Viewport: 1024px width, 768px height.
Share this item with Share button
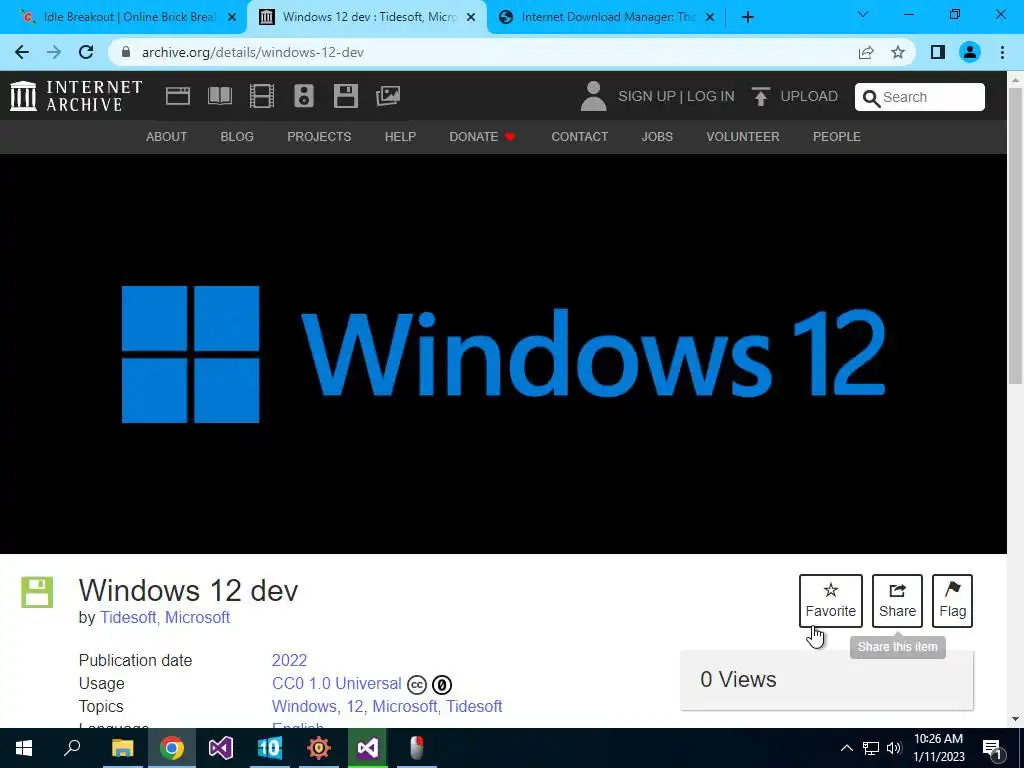pyautogui.click(x=897, y=601)
